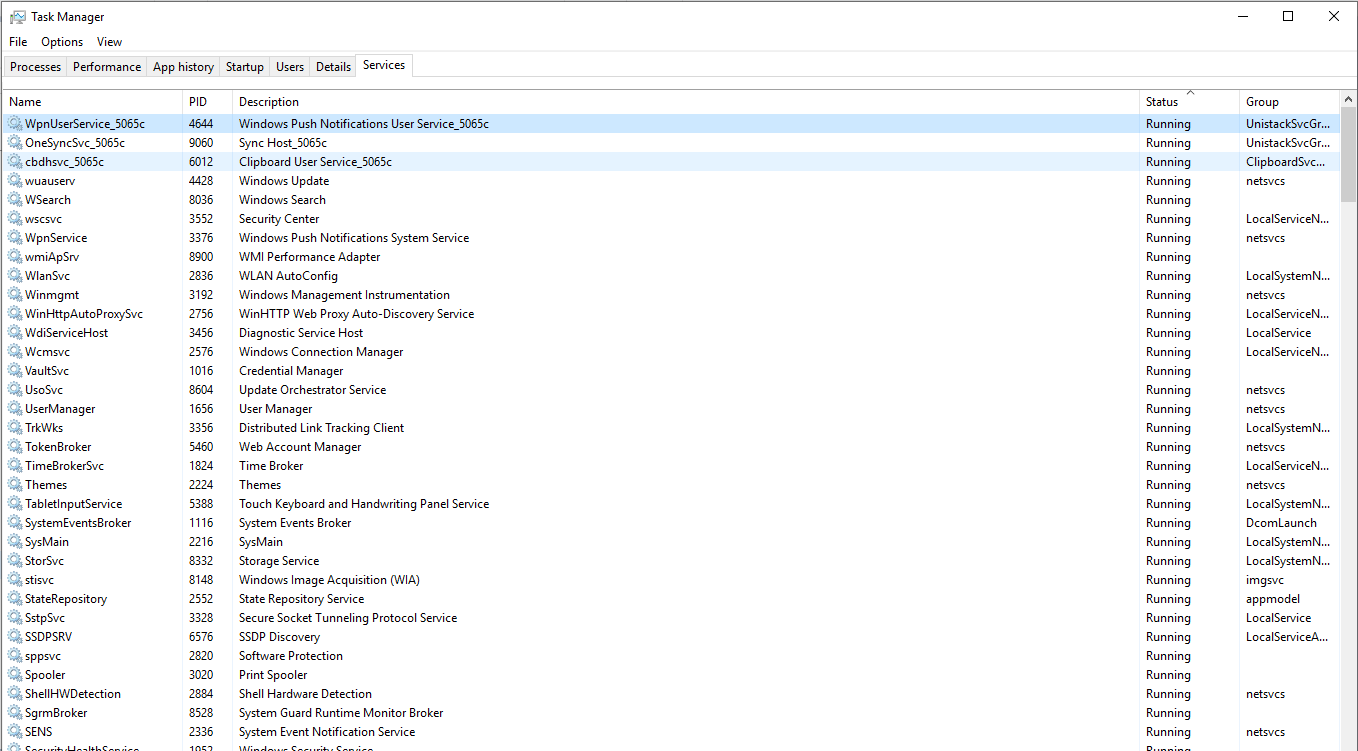This screenshot has width=1358, height=751.
Task: Click the WinHttpAutoProxySvc gear icon
Action: 15,314
